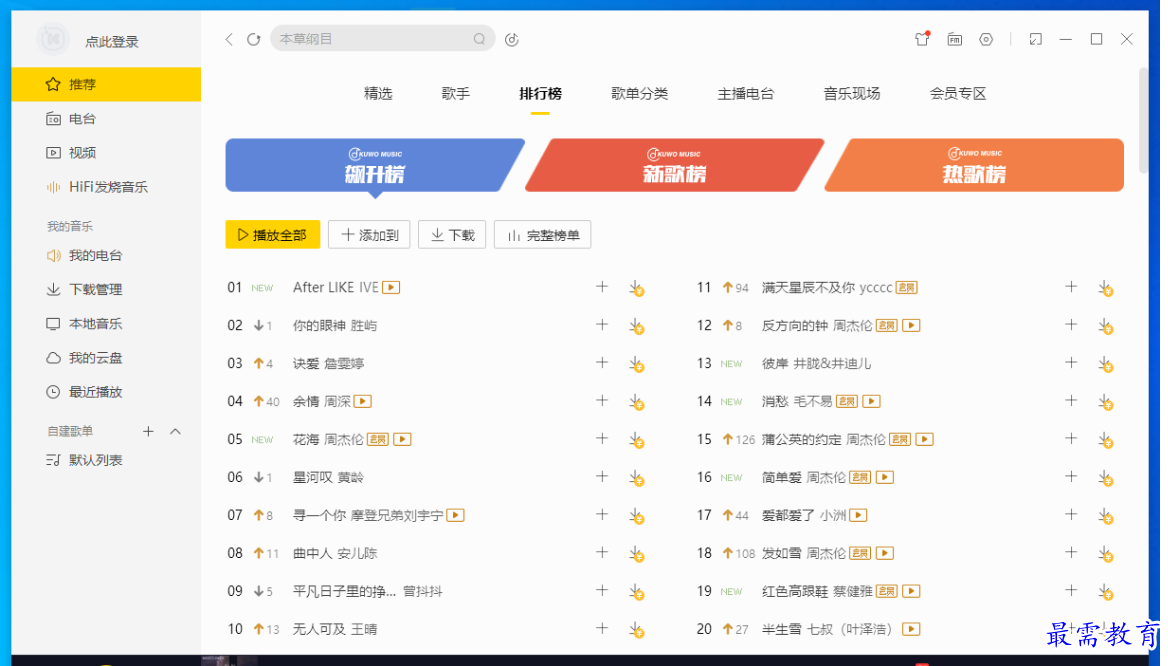The image size is (1168, 666).
Task: Open the 音乐现场 tab
Action: [x=851, y=94]
